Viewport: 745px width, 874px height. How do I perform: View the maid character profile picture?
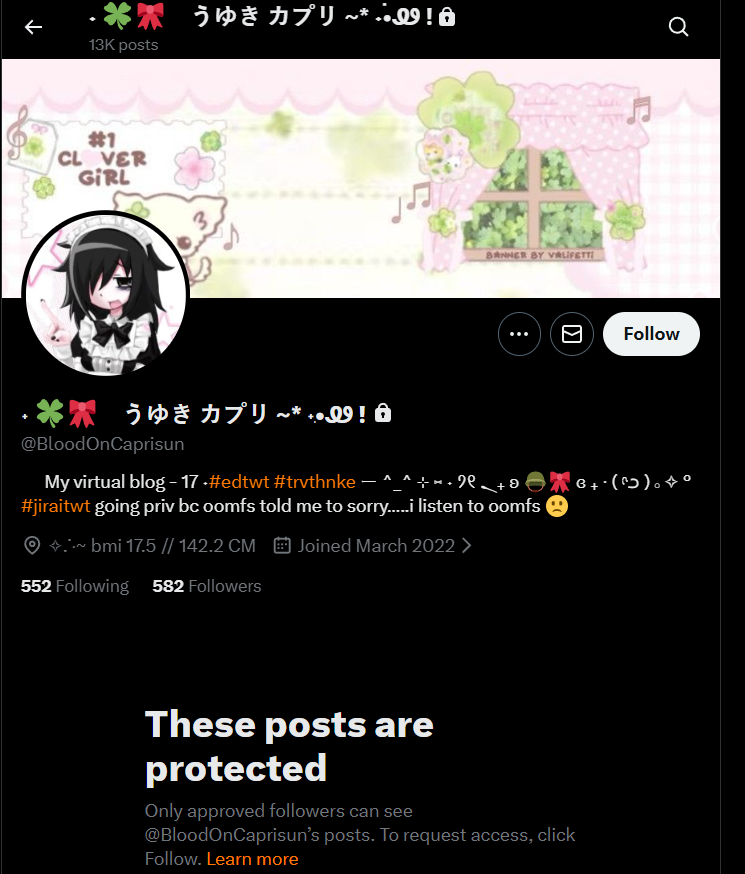point(105,294)
